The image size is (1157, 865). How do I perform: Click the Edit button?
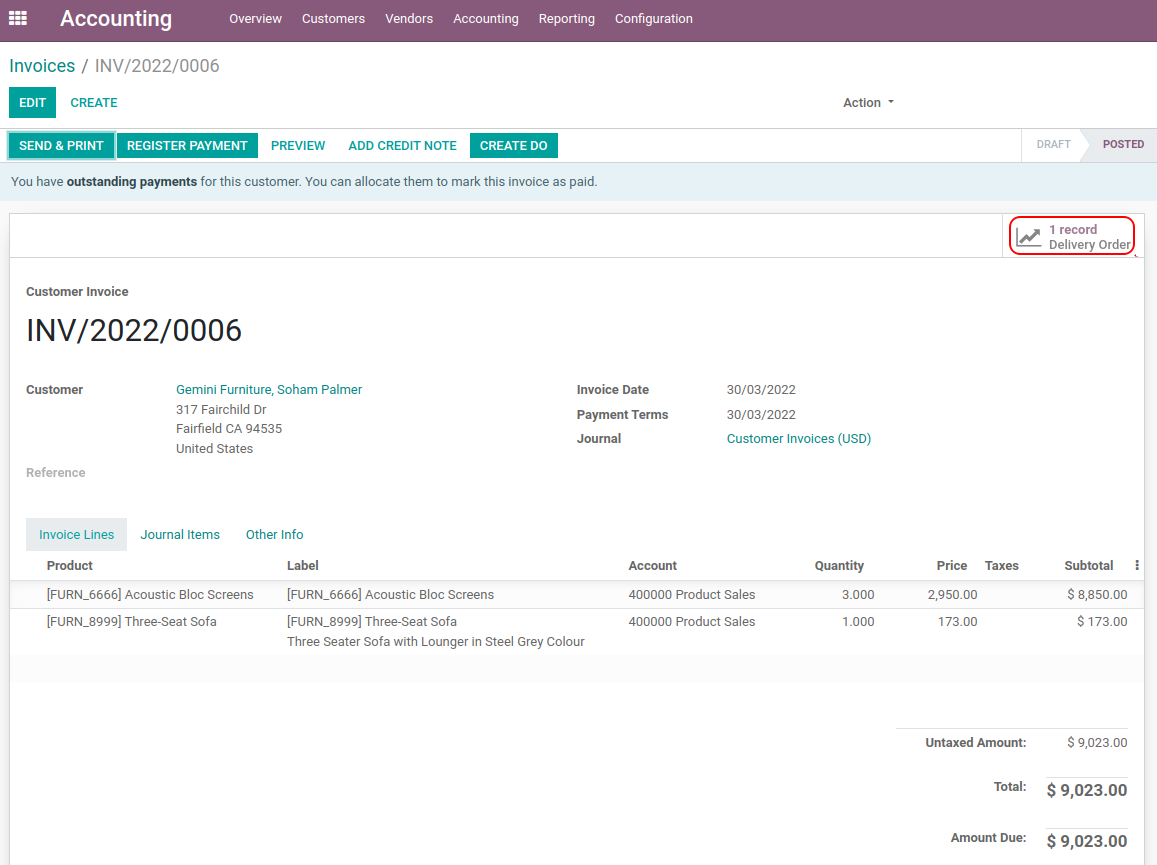pyautogui.click(x=32, y=103)
